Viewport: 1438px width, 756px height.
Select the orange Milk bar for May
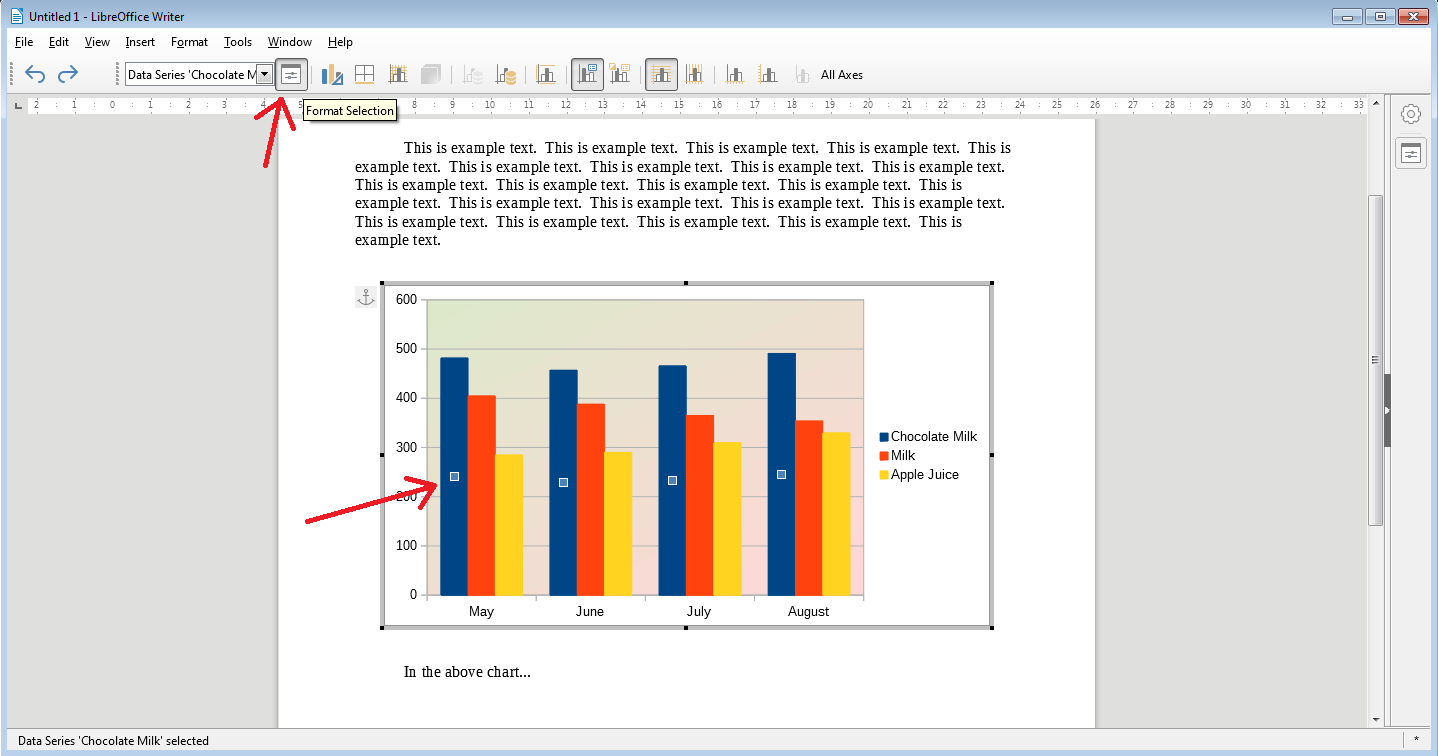click(482, 495)
